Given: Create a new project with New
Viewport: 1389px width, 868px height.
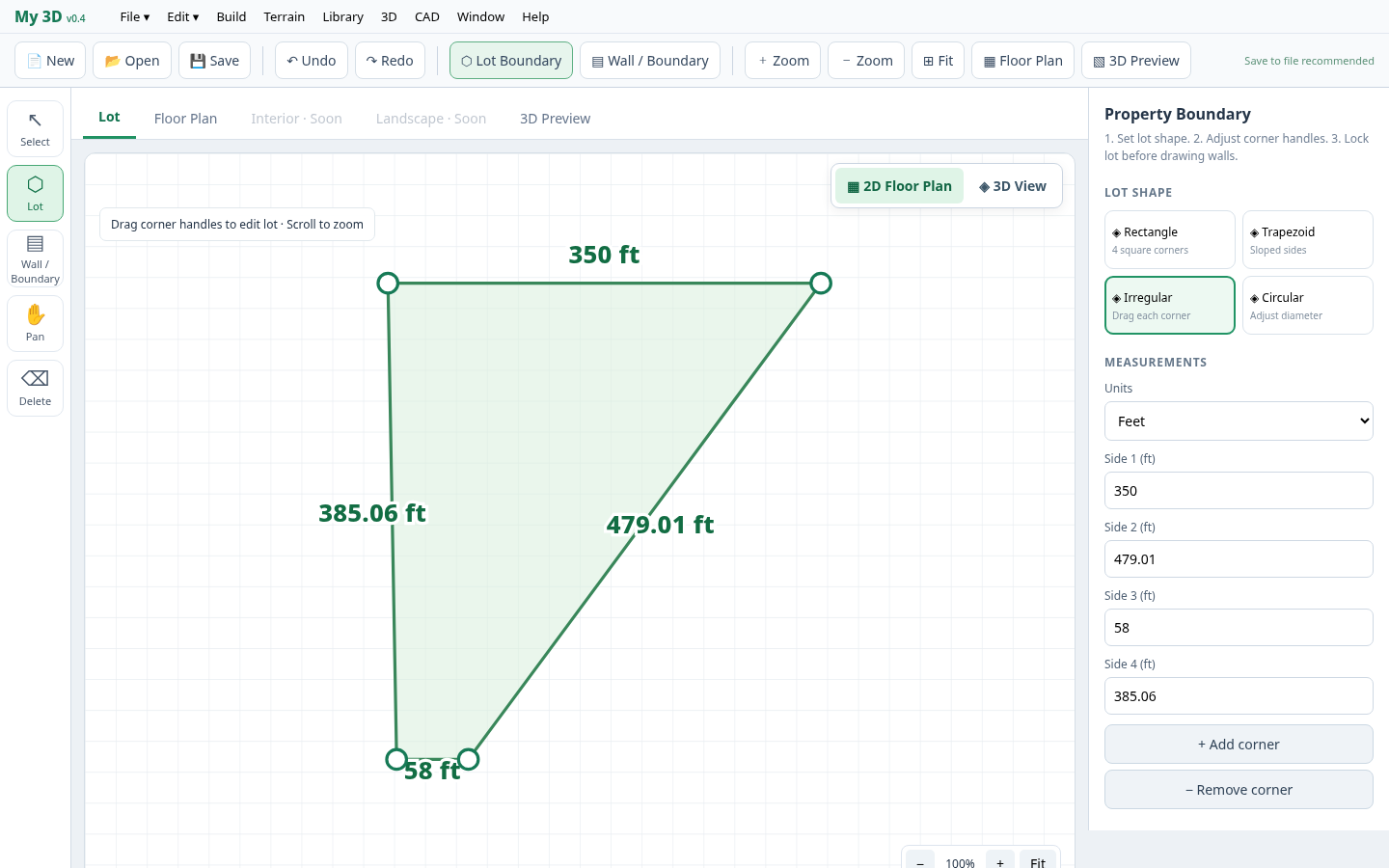Looking at the screenshot, I should coord(50,60).
